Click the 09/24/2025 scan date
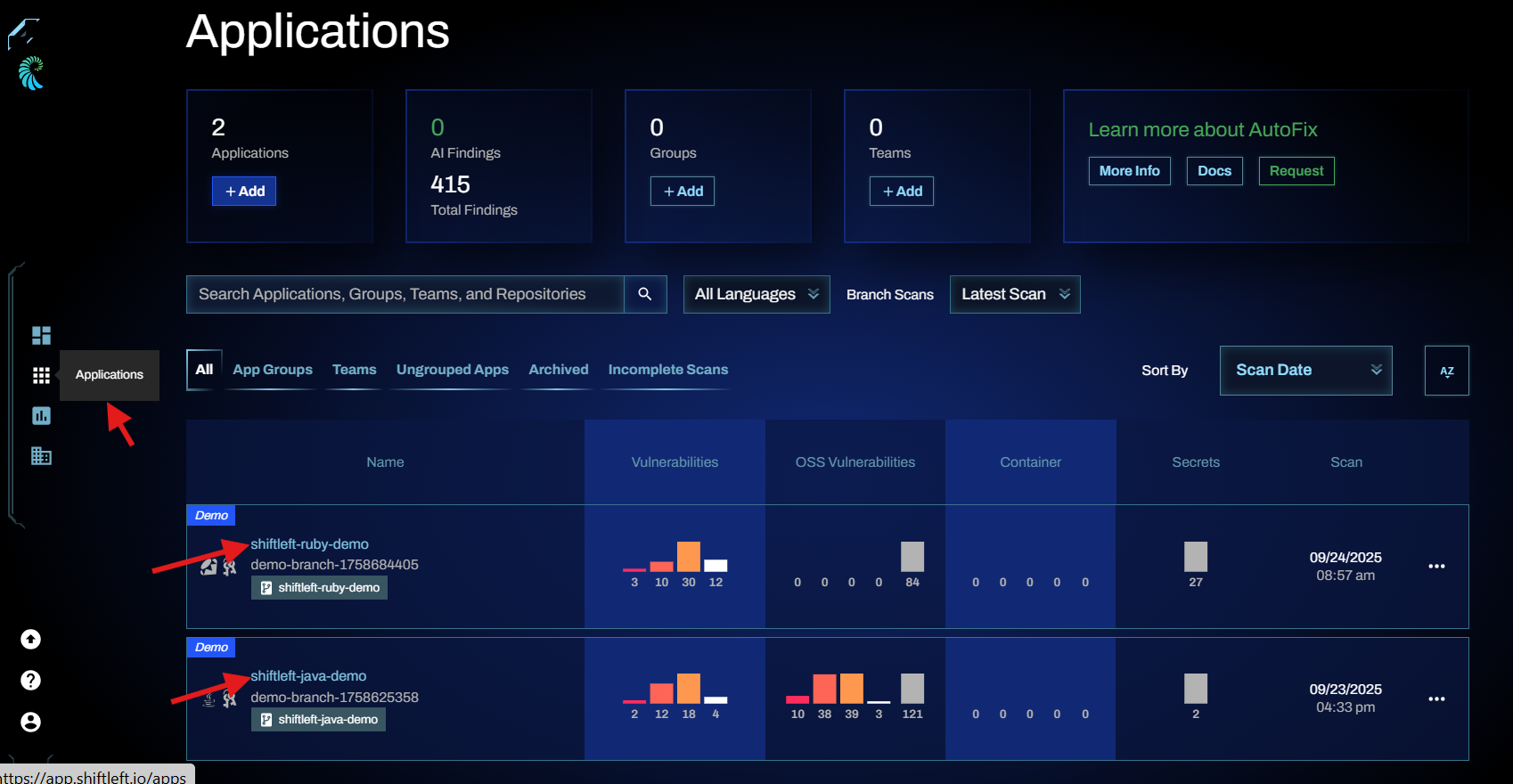The image size is (1513, 784). (1345, 558)
